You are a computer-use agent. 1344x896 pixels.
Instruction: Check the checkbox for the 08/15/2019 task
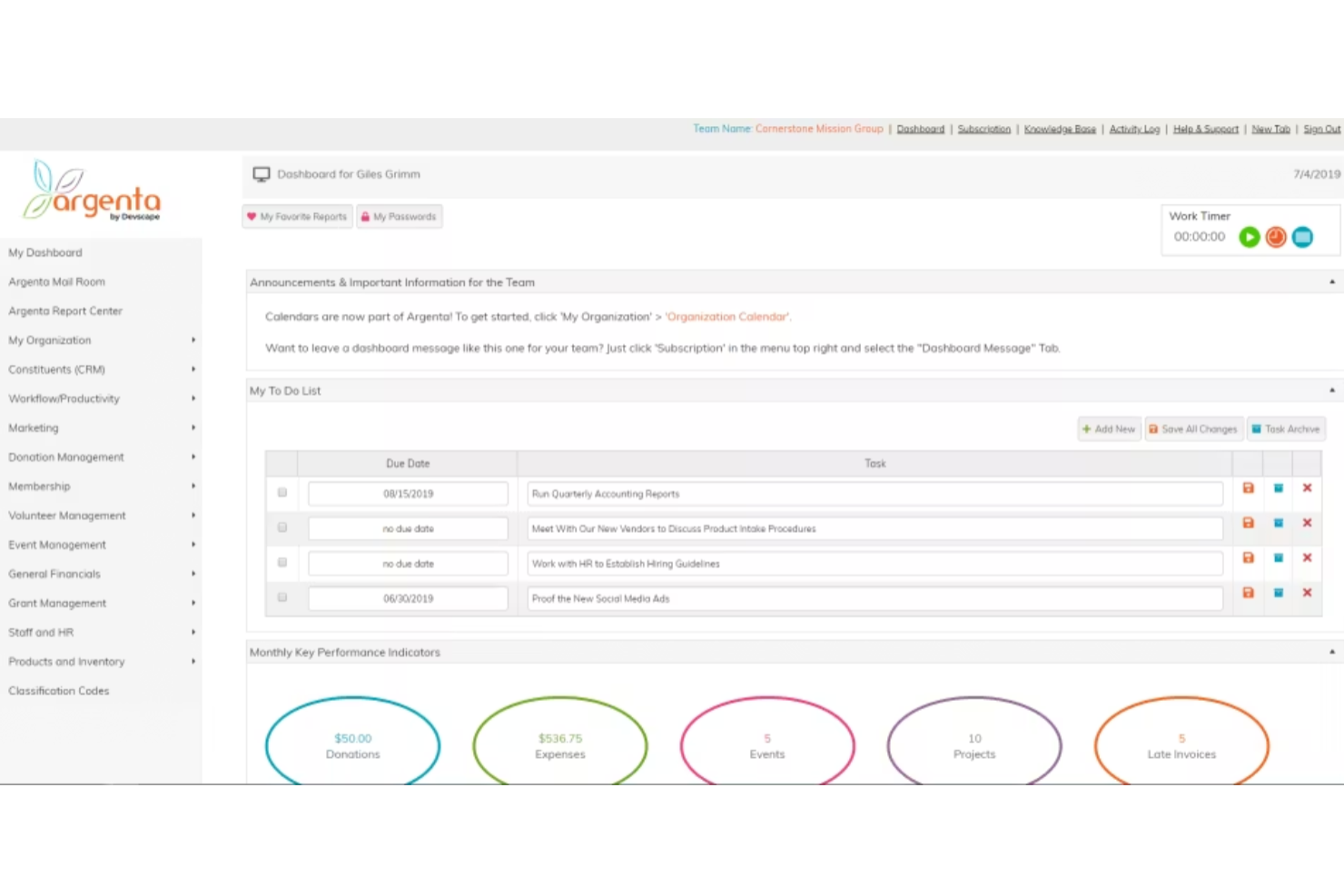point(282,492)
